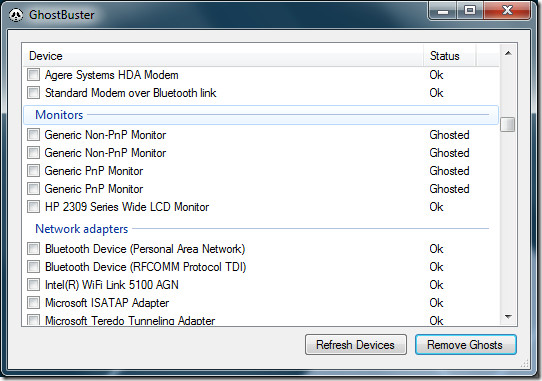
Task: Check the second Generic Non-PnP Monitor checkbox
Action: pyautogui.click(x=34, y=152)
